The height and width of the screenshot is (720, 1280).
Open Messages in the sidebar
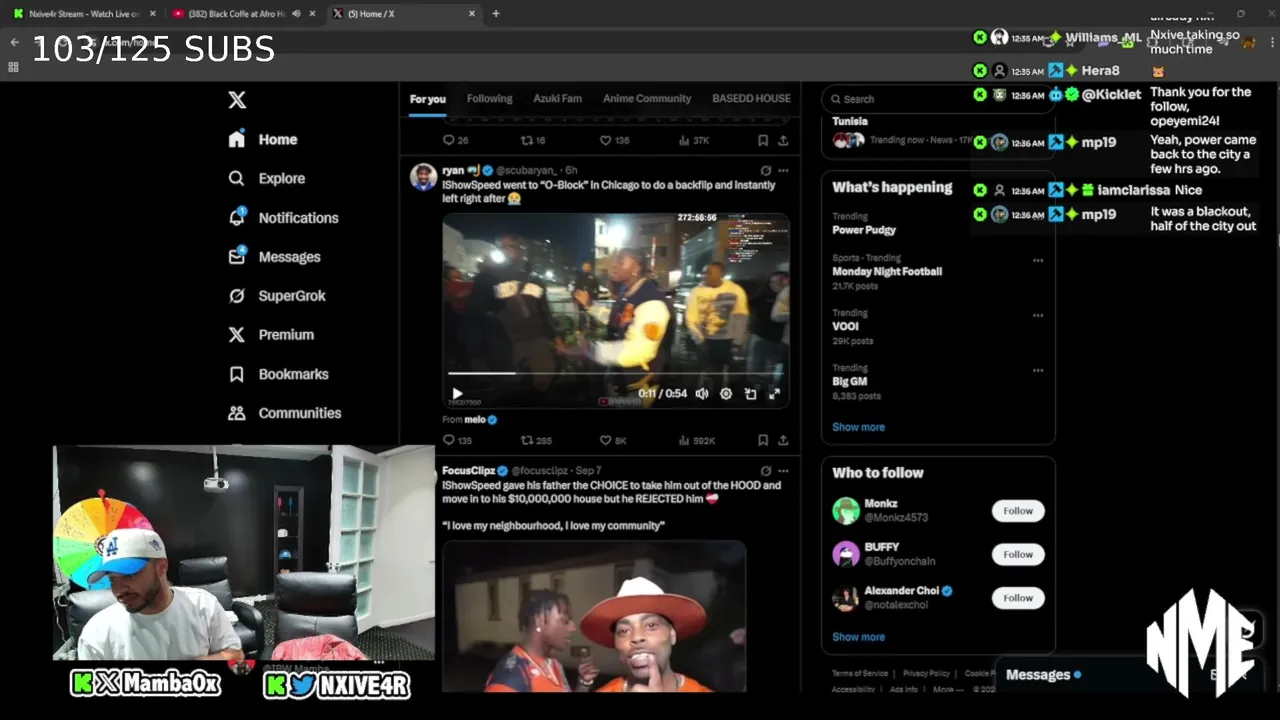pyautogui.click(x=275, y=257)
